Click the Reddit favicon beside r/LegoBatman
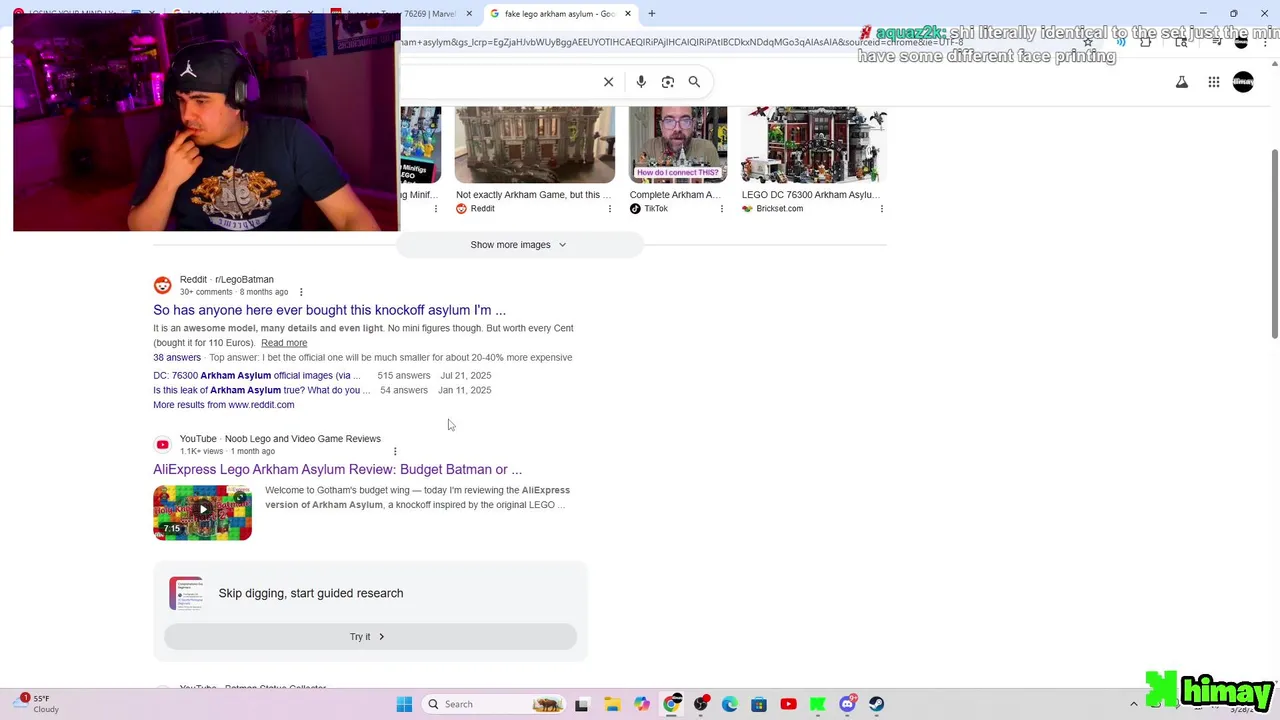This screenshot has height=720, width=1280. click(x=162, y=285)
